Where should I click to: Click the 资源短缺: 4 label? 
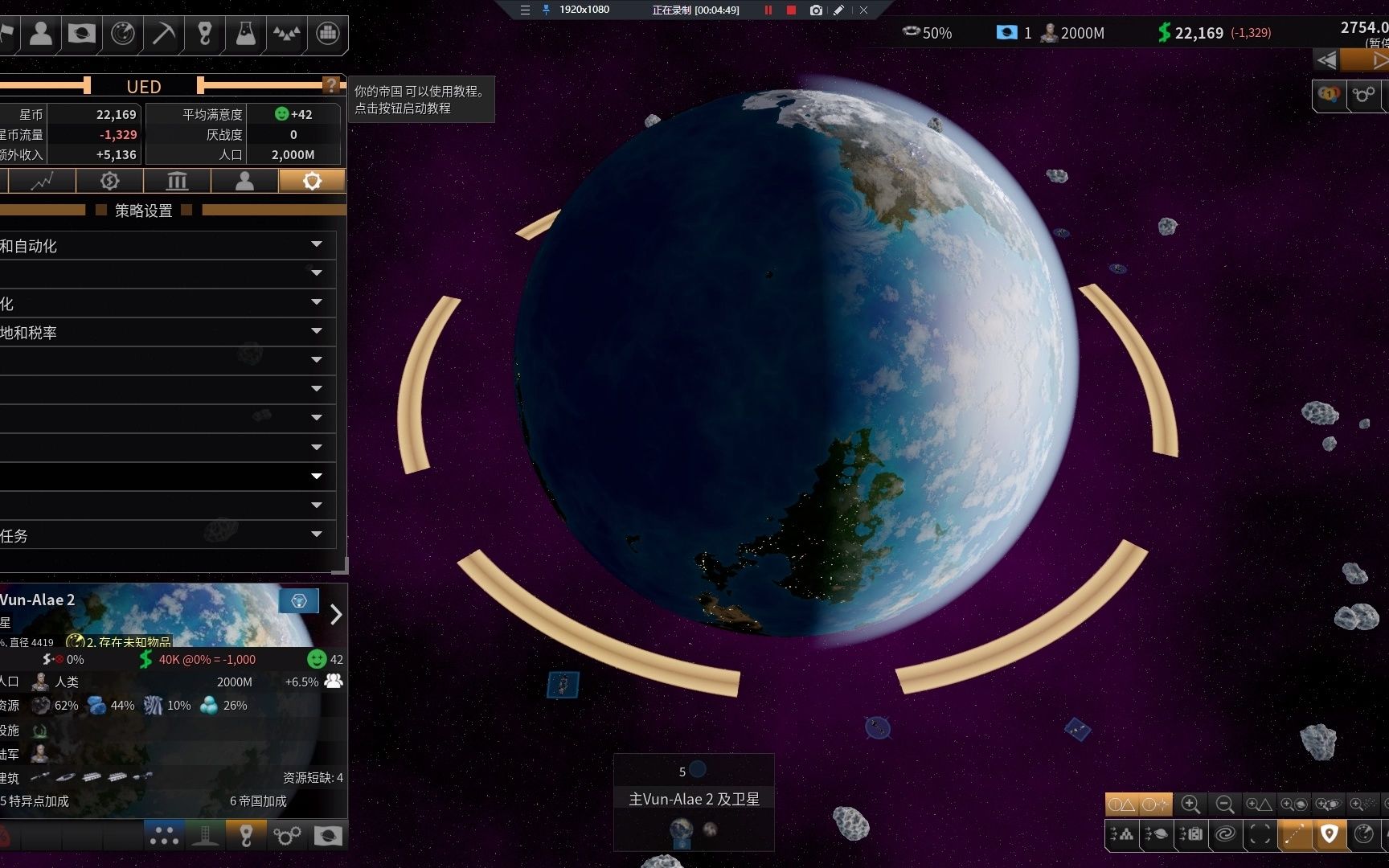click(x=313, y=778)
